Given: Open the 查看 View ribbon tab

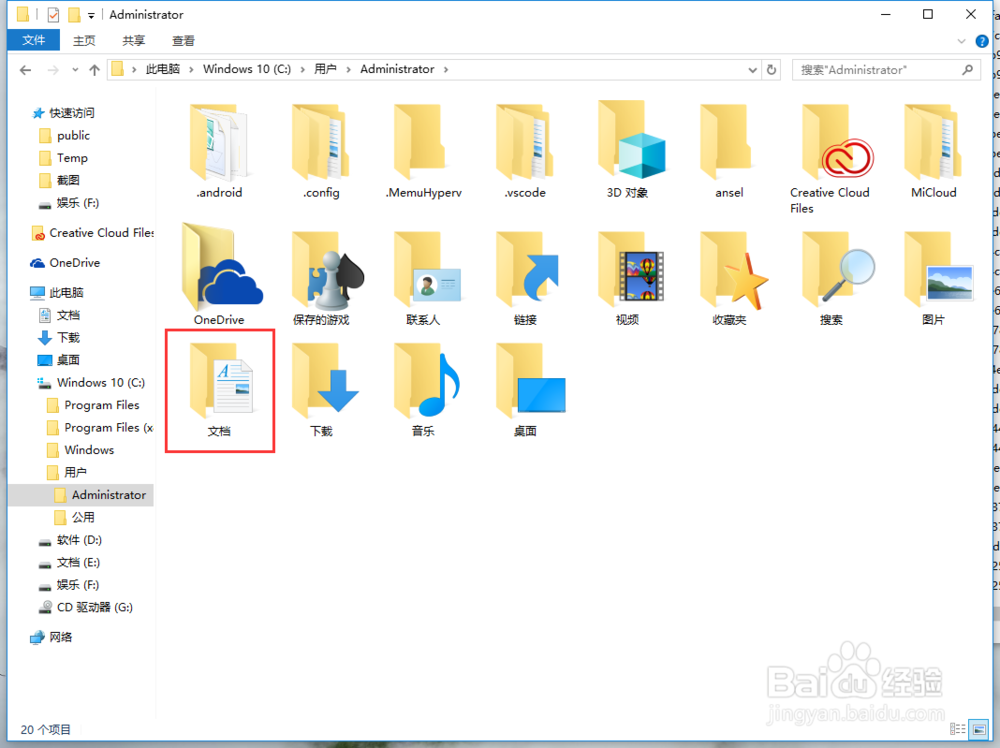Looking at the screenshot, I should pos(183,41).
